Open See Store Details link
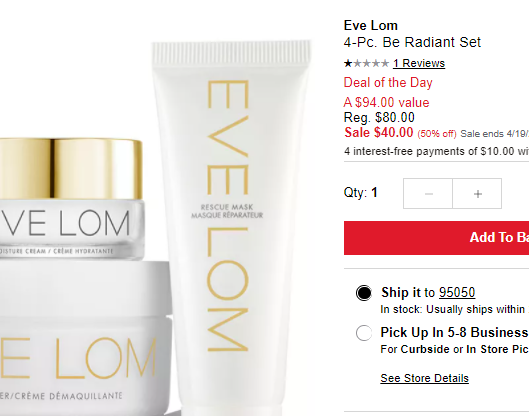529x416 pixels. click(x=424, y=378)
